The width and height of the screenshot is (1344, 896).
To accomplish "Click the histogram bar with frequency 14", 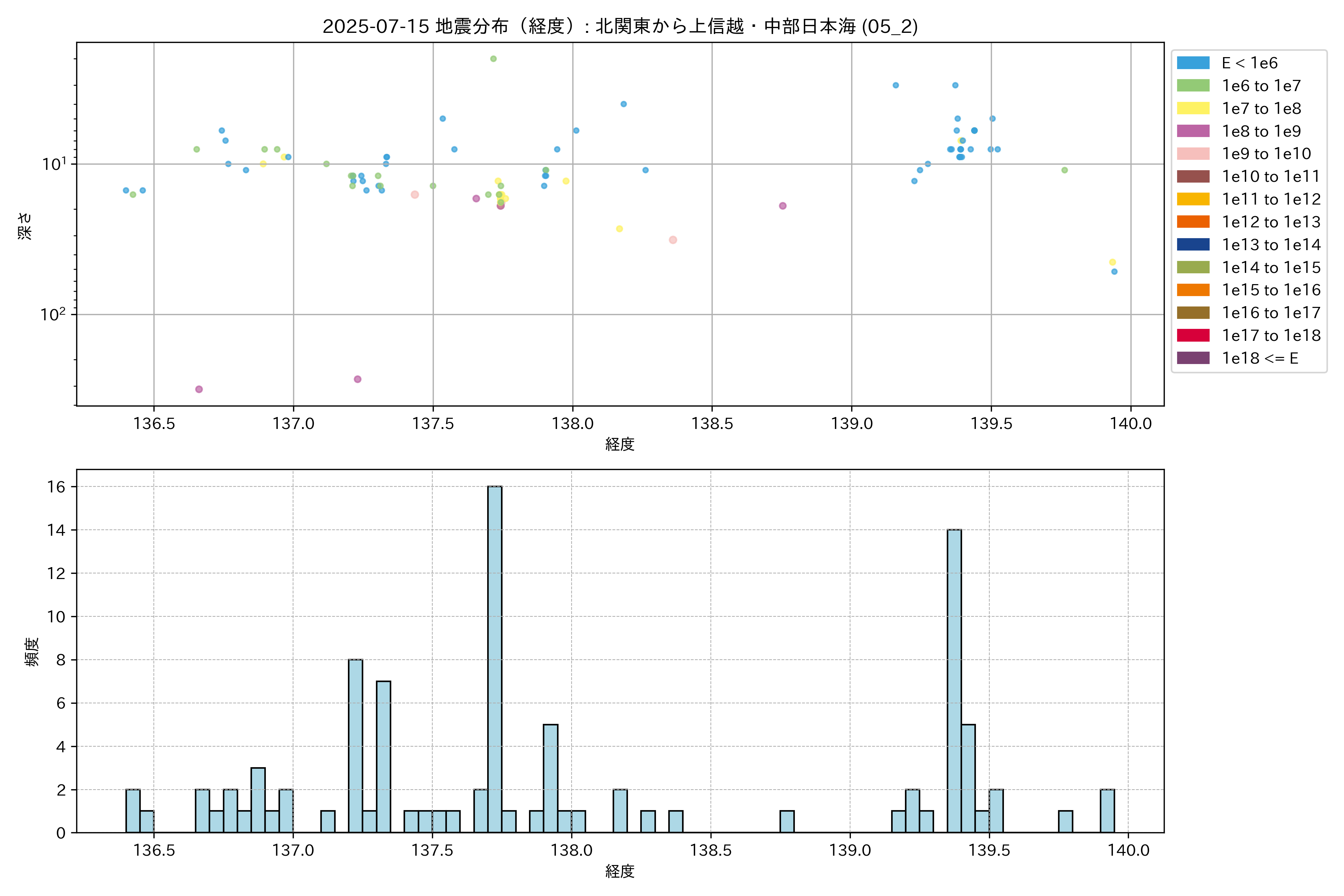I will click(954, 681).
